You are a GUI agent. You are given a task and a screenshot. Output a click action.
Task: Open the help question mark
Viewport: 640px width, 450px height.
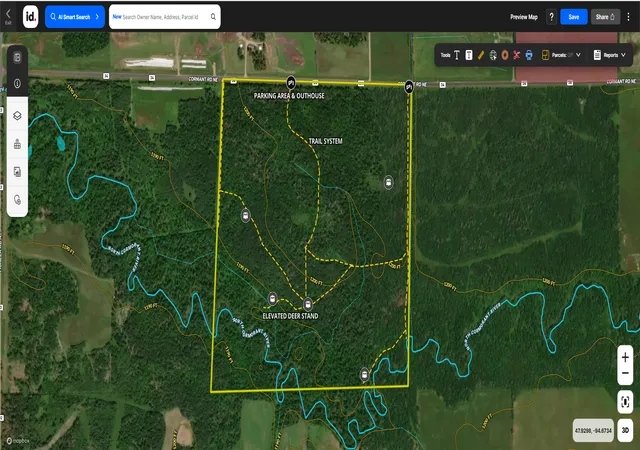[x=551, y=17]
